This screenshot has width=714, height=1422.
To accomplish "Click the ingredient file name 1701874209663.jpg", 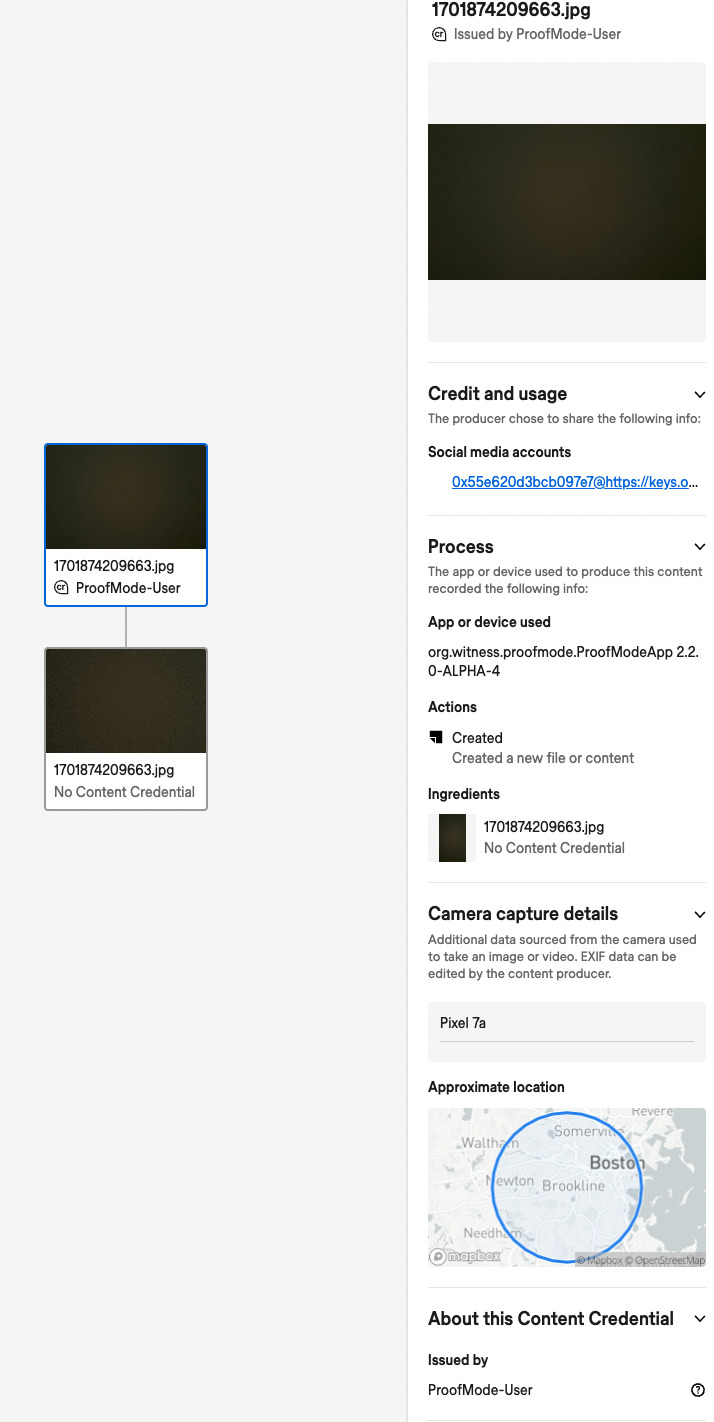I will click(x=543, y=827).
